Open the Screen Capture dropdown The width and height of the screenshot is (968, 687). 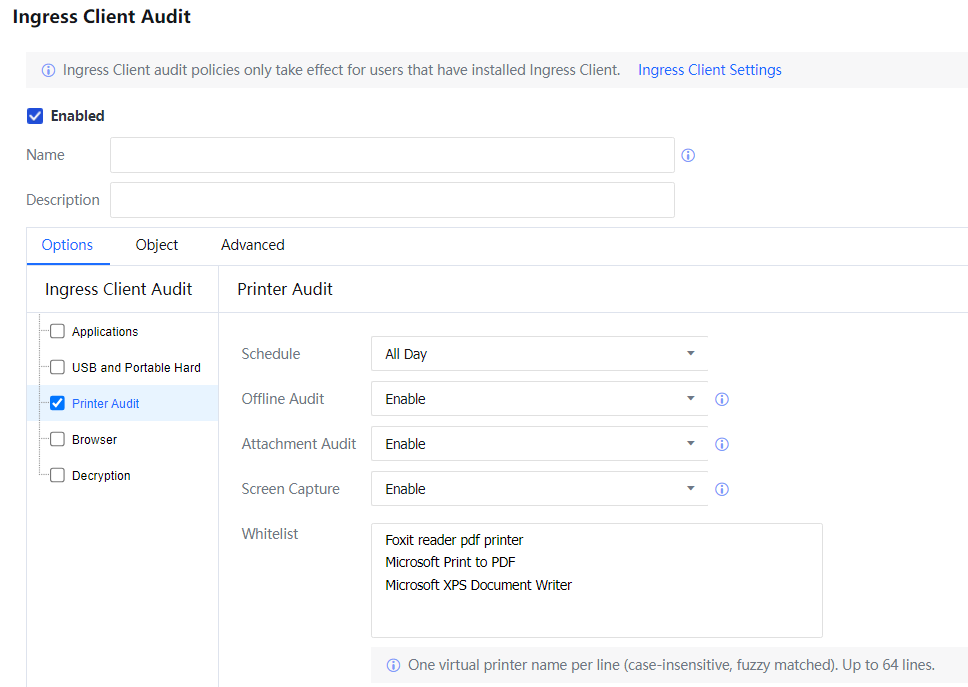(x=538, y=489)
